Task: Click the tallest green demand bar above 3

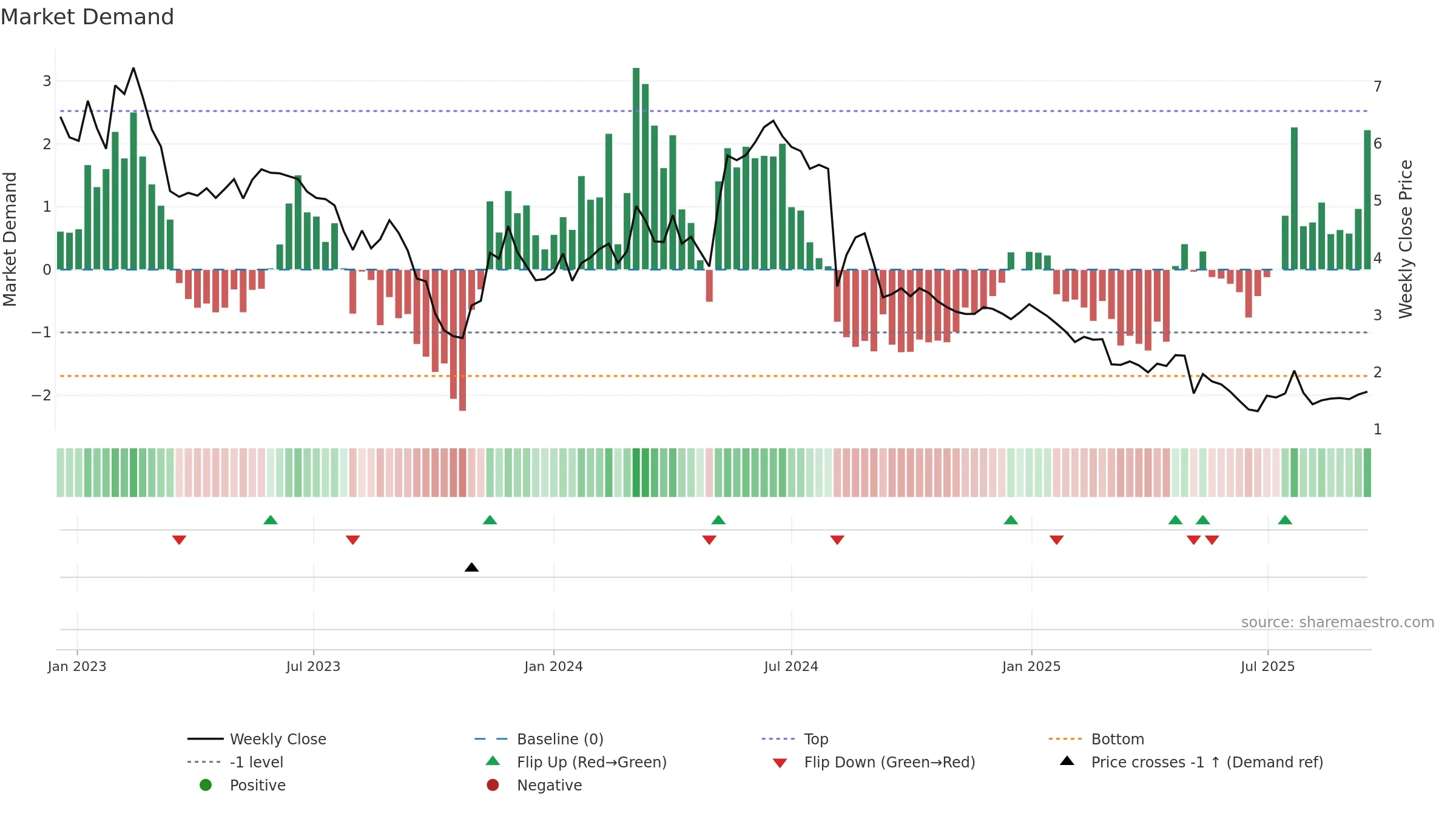Action: [x=636, y=169]
